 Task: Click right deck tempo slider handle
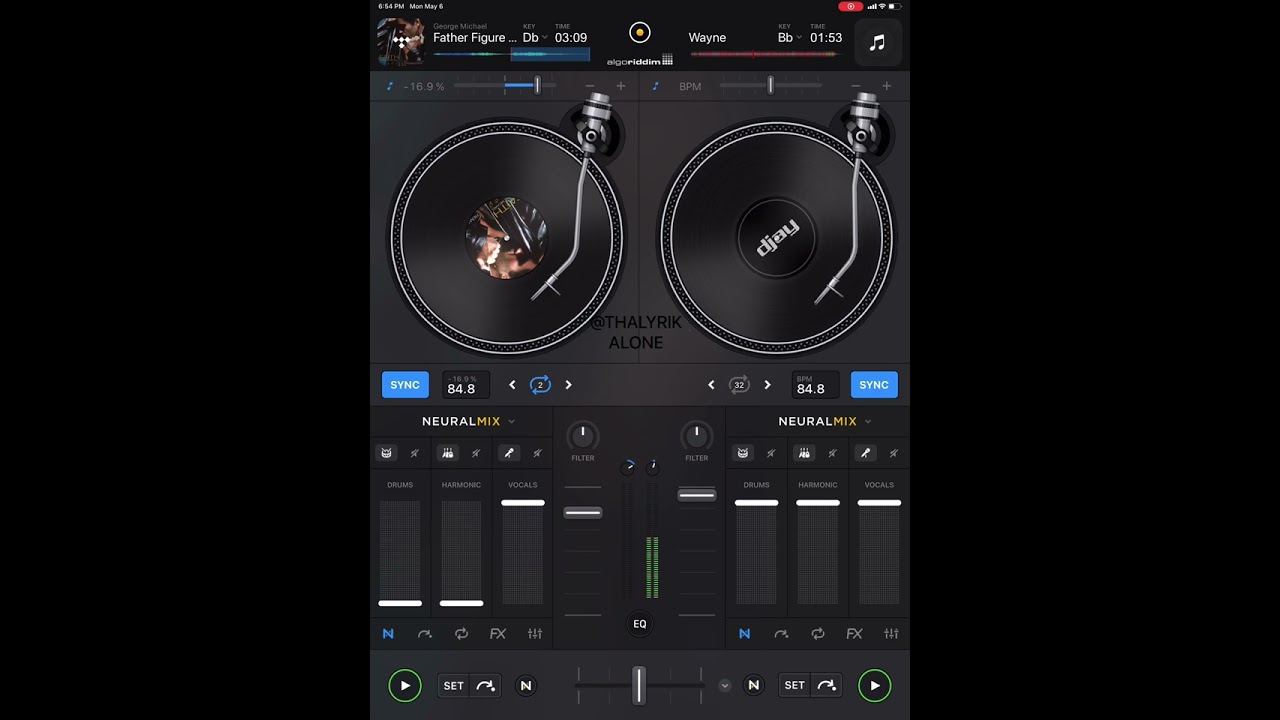click(770, 86)
